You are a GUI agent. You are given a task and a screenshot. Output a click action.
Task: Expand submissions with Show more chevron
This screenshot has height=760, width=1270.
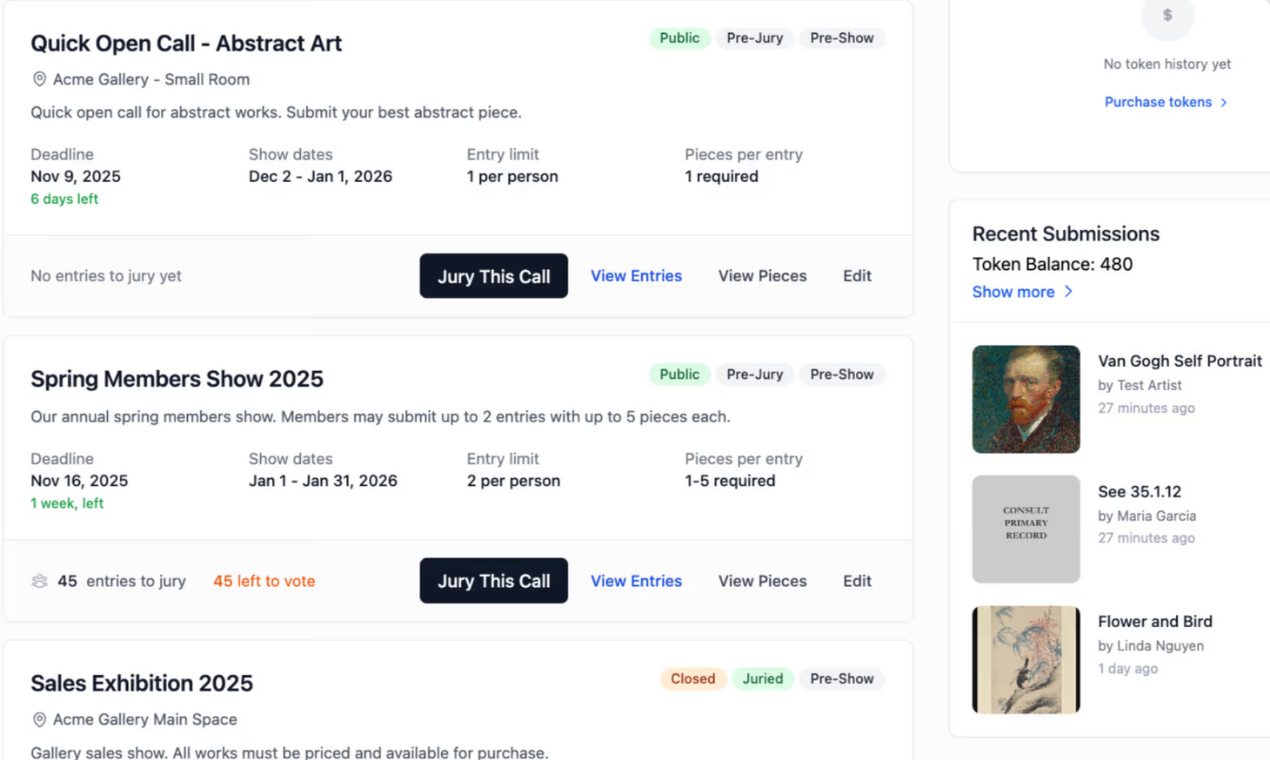(x=1069, y=292)
